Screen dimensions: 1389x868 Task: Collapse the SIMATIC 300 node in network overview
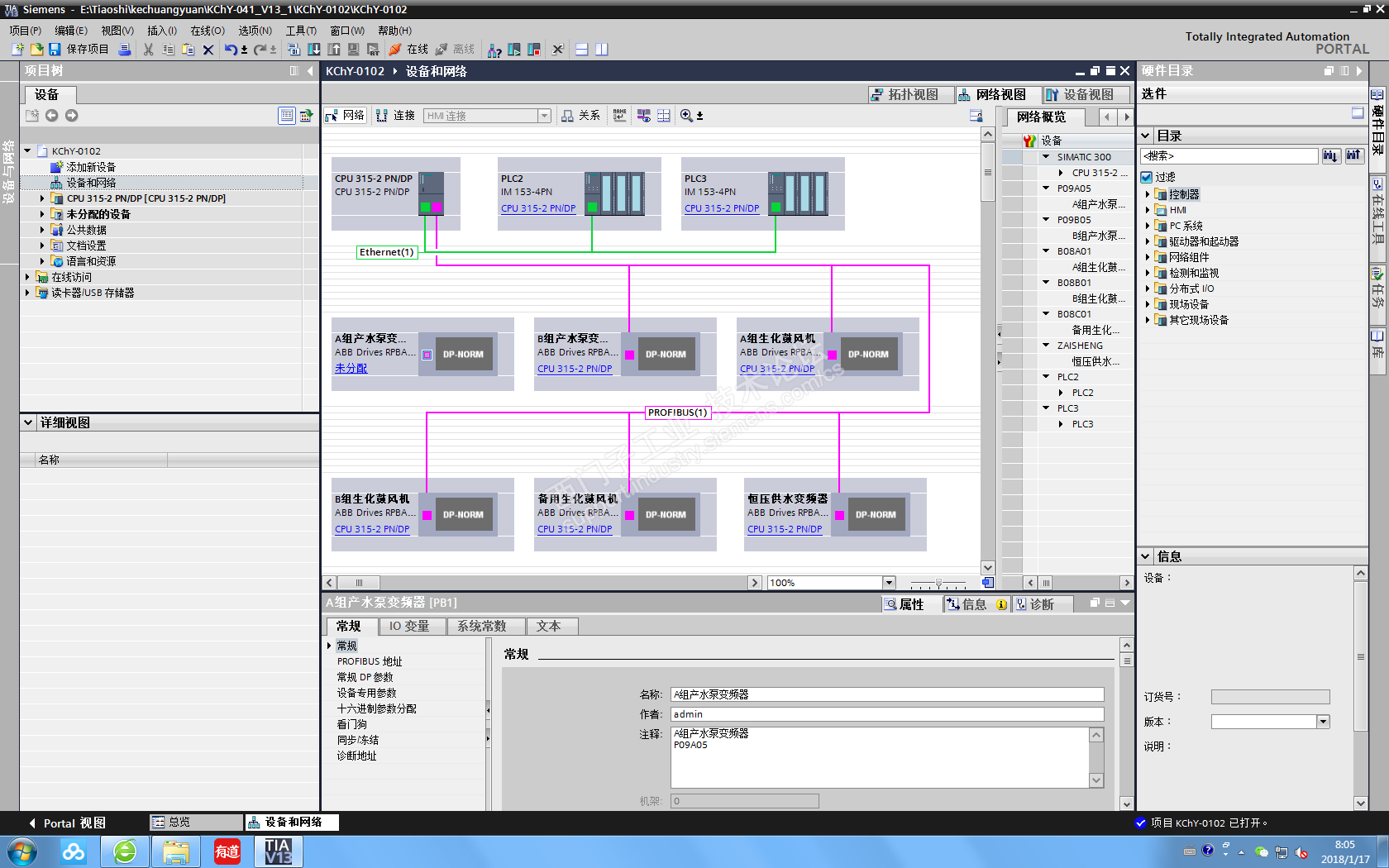1046,157
